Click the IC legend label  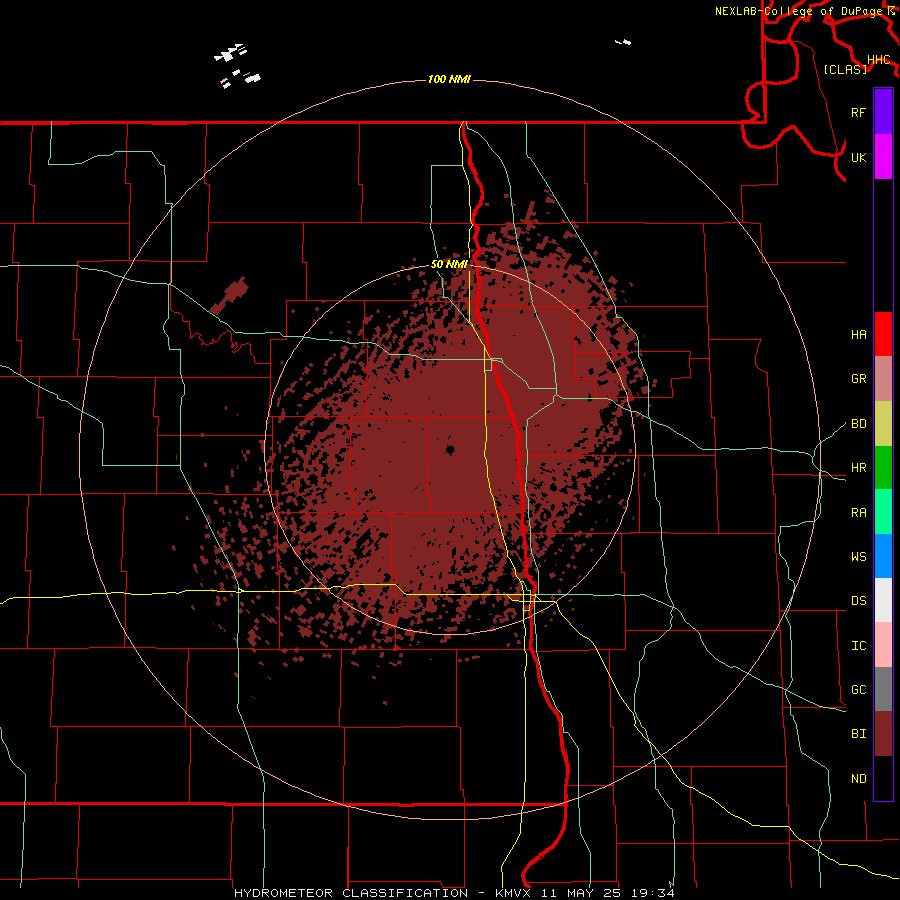coord(858,646)
